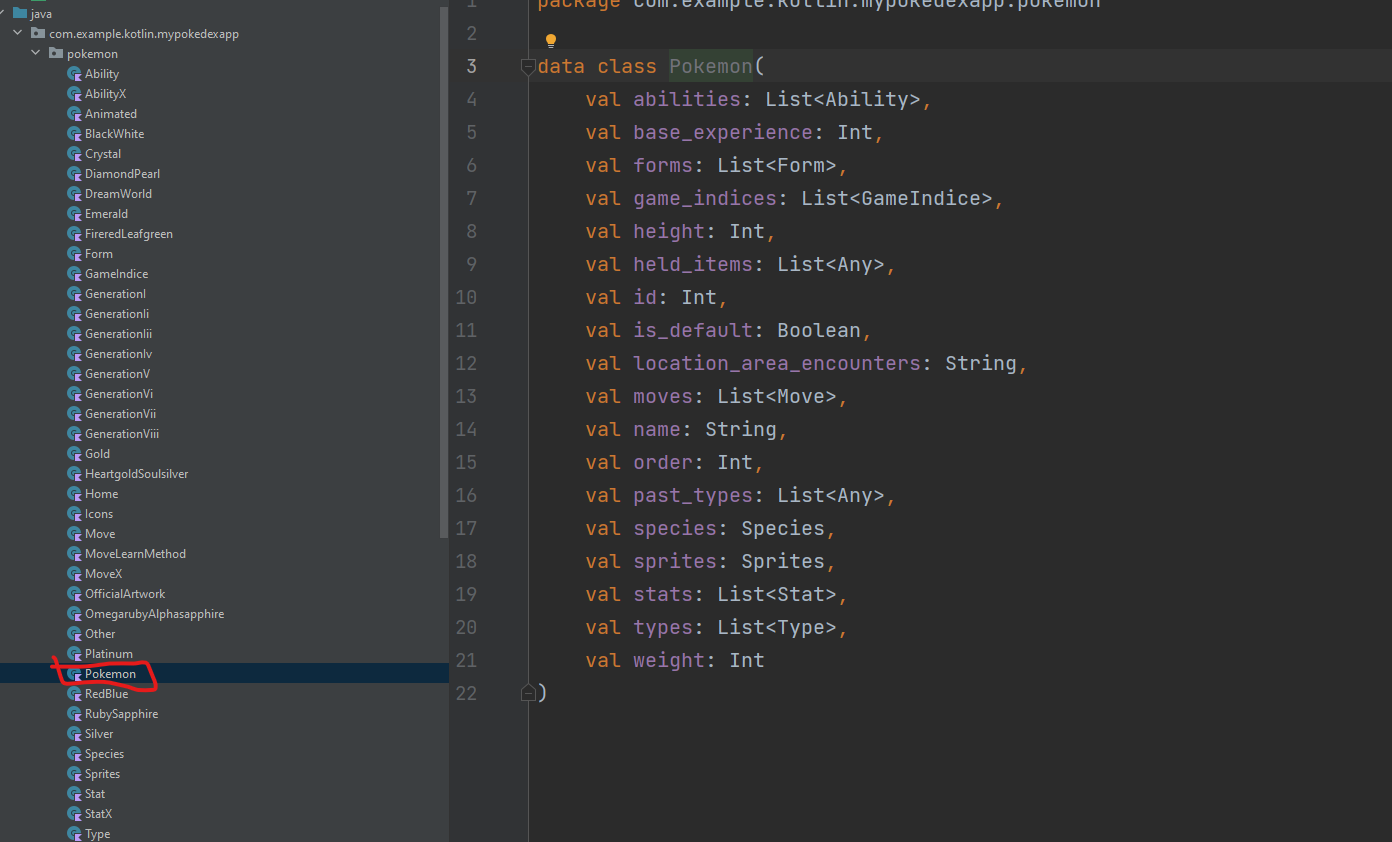
Task: Fold the Pokemon data class at line 3
Action: (527, 67)
